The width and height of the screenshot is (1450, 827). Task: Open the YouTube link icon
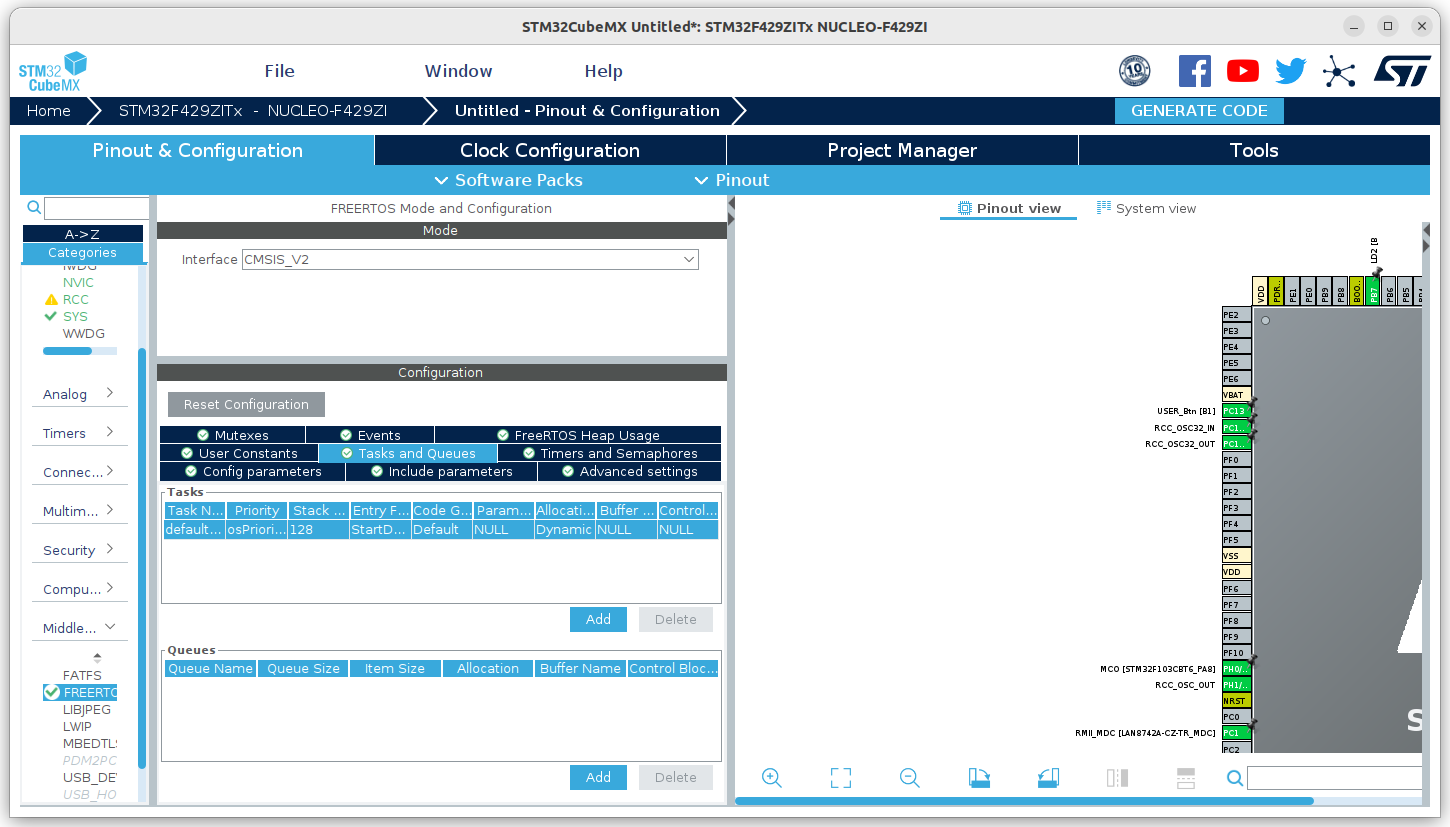click(x=1243, y=71)
